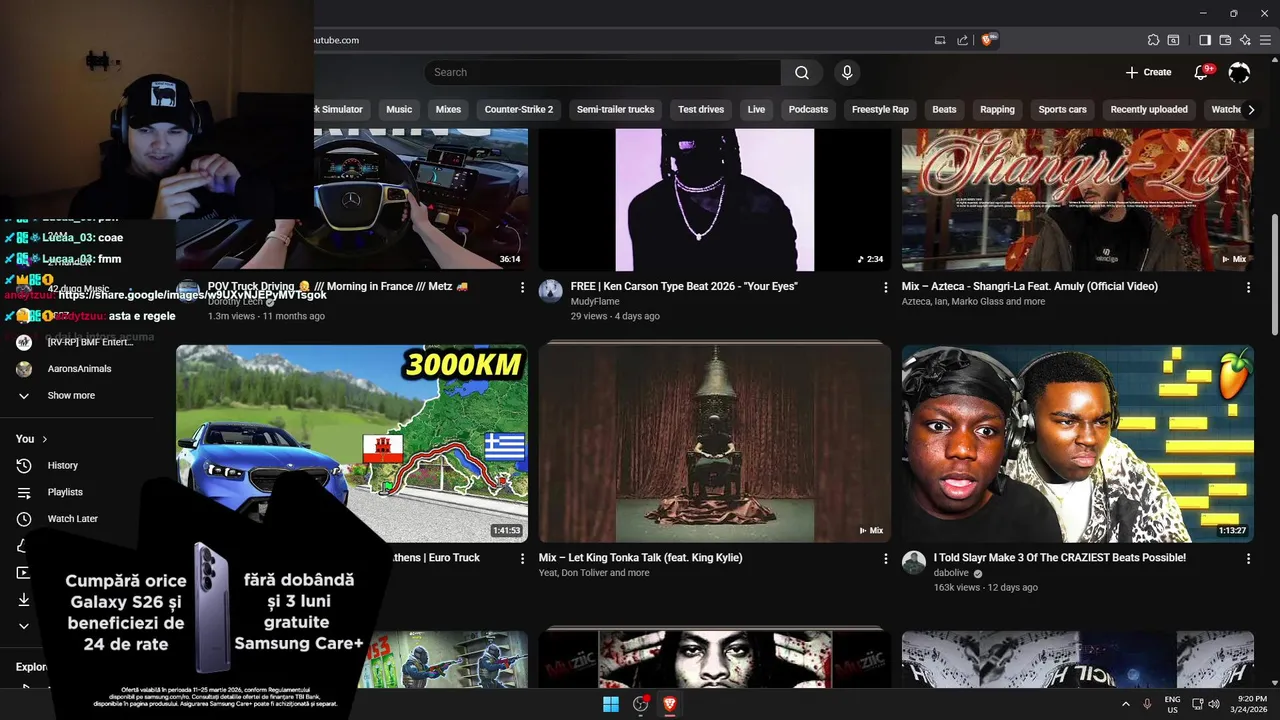The width and height of the screenshot is (1280, 720).
Task: Click the Liked videos thumbs-up icon in the sidebar
Action: tap(24, 546)
